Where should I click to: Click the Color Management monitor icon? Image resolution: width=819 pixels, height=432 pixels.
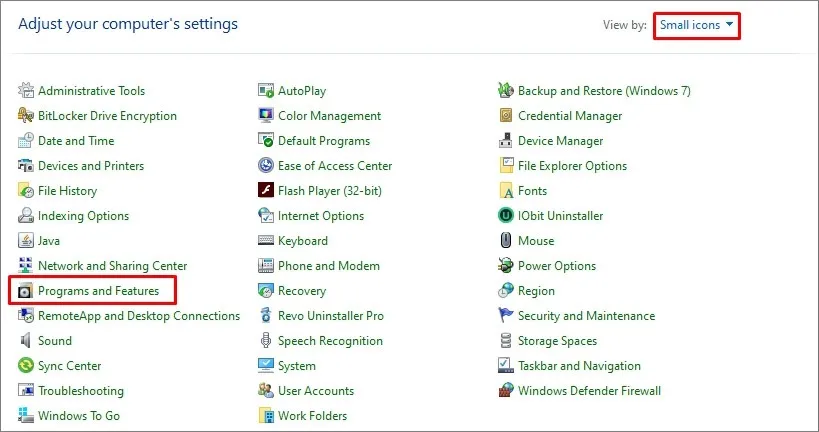point(266,115)
